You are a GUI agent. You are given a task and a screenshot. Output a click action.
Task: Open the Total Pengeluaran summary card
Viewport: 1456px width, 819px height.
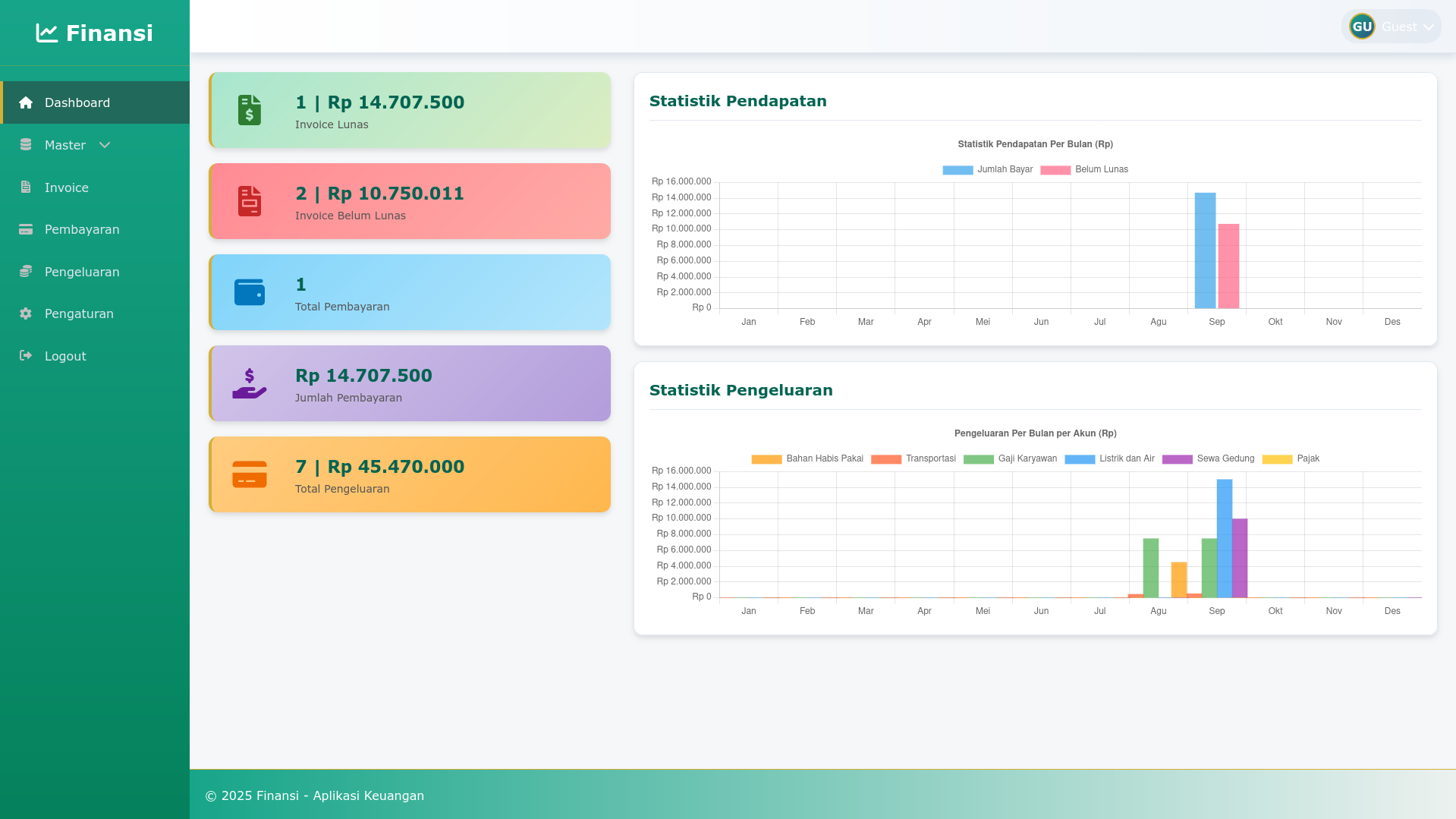[x=410, y=474]
